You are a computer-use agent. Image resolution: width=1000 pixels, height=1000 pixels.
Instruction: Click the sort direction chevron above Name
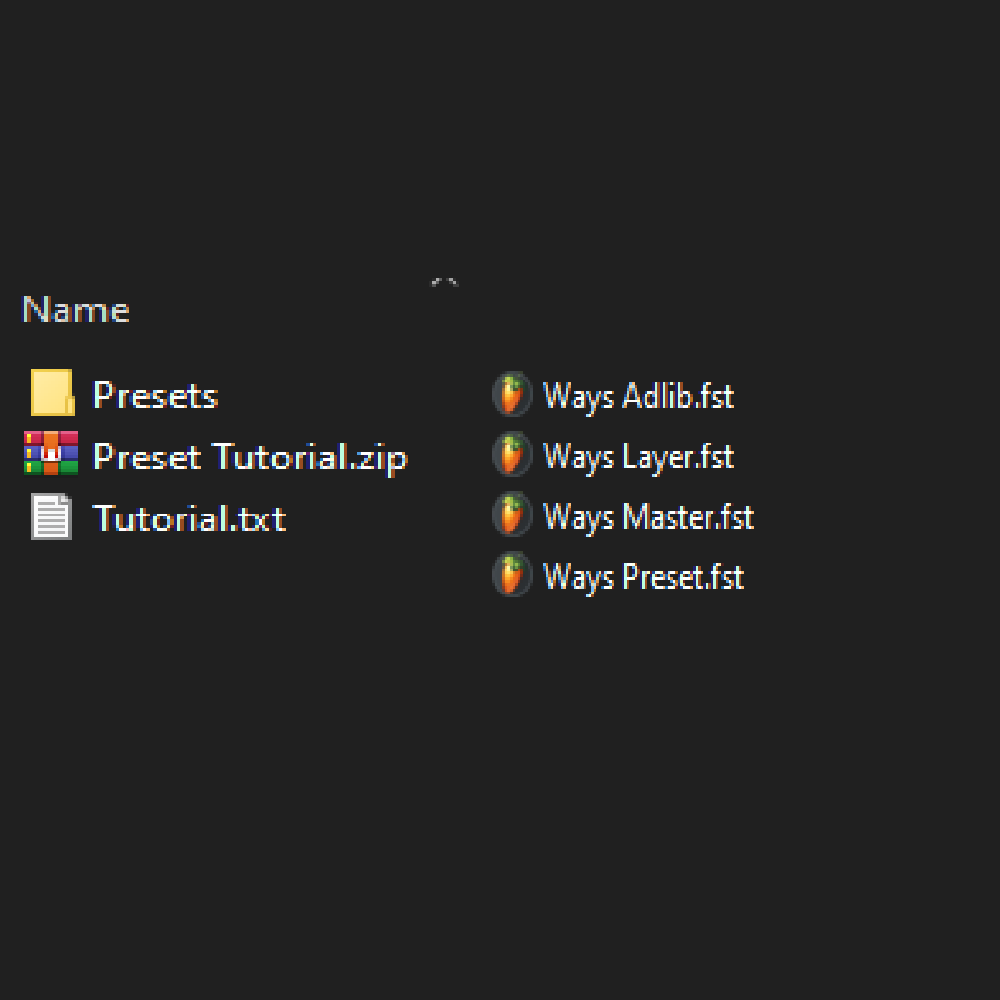coord(444,283)
